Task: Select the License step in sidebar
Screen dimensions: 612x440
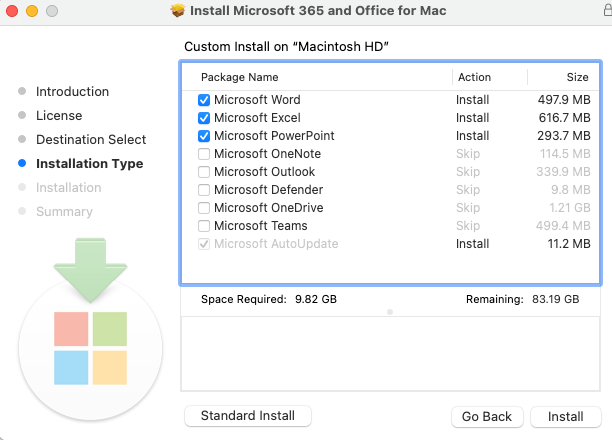Action: 59,116
